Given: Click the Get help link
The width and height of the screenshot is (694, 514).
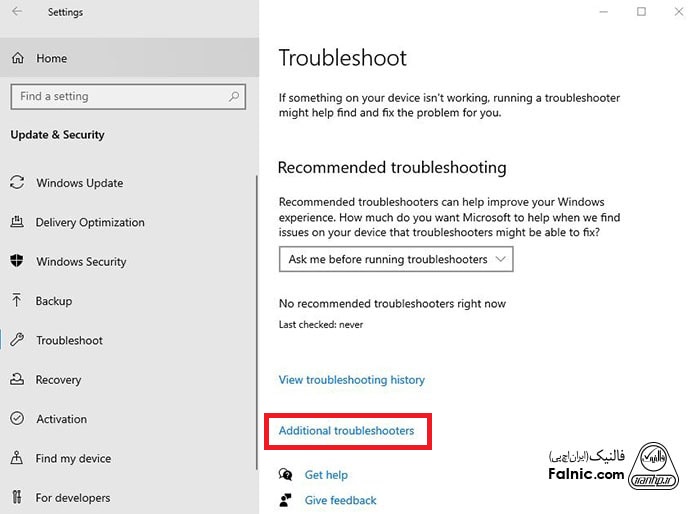Looking at the screenshot, I should point(326,475).
